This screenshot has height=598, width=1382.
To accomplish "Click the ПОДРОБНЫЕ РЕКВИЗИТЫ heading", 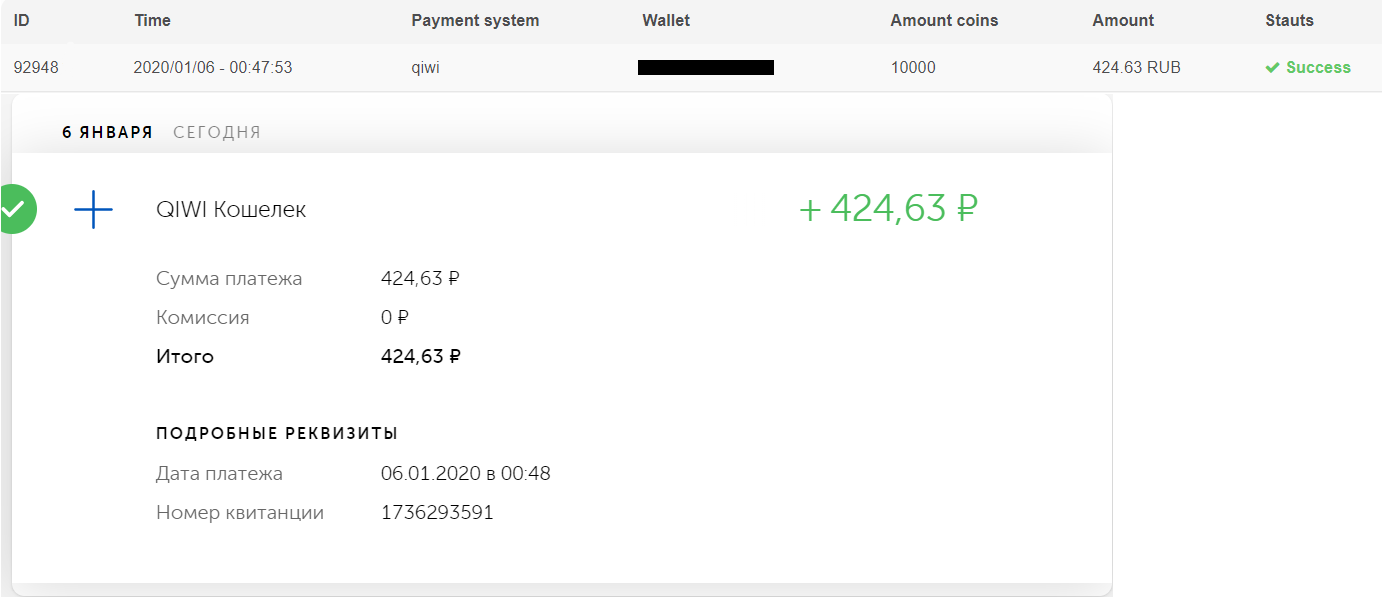I will tap(277, 434).
